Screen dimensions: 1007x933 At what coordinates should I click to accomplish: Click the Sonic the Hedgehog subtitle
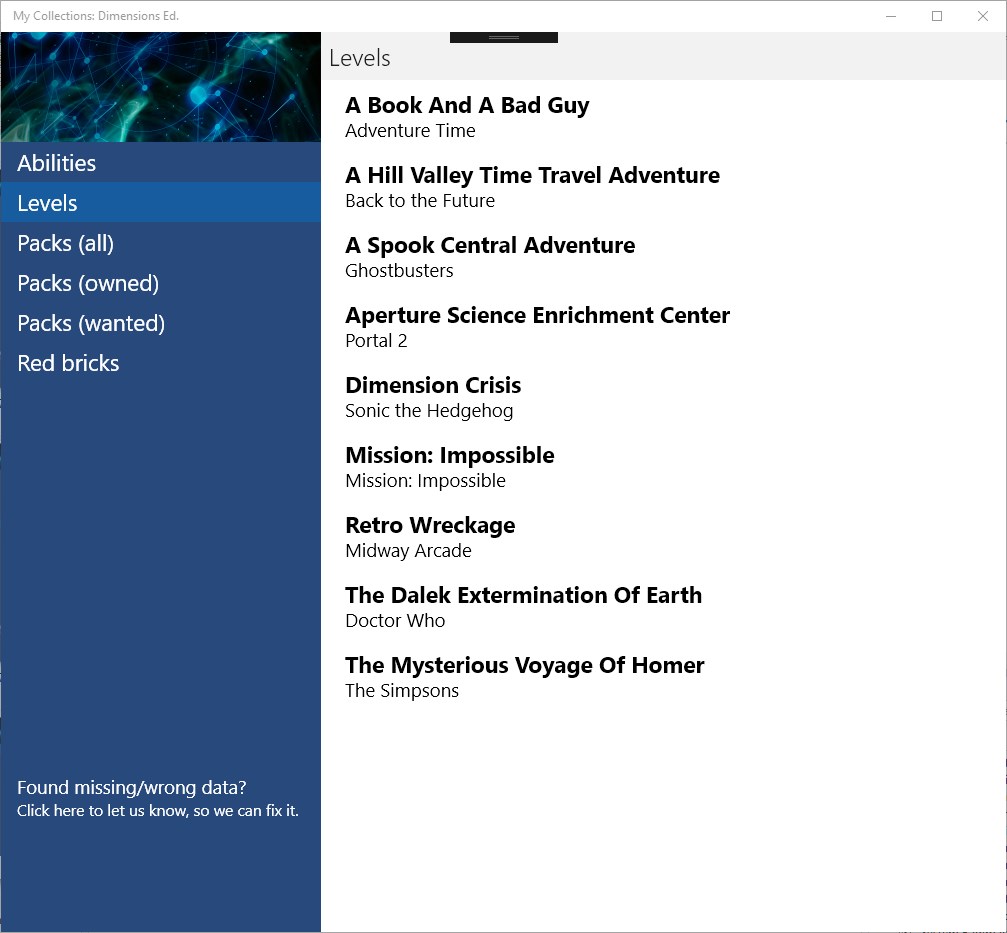pos(429,410)
